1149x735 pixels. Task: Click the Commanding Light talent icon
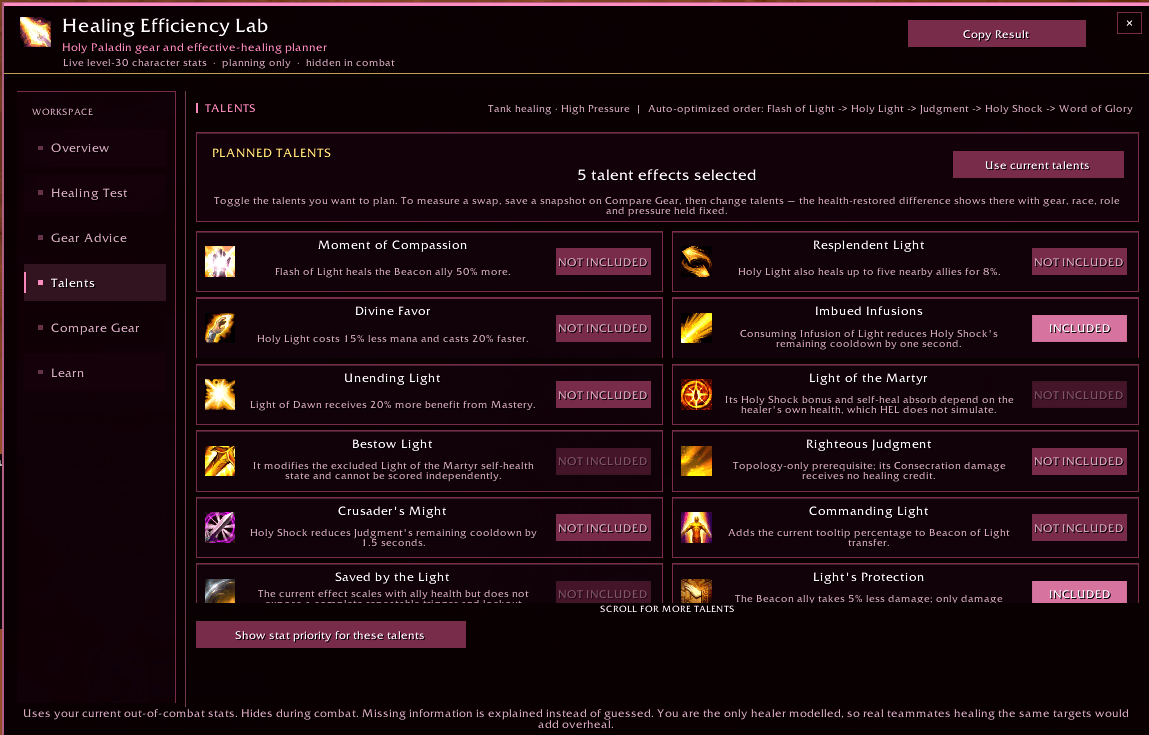coord(696,528)
